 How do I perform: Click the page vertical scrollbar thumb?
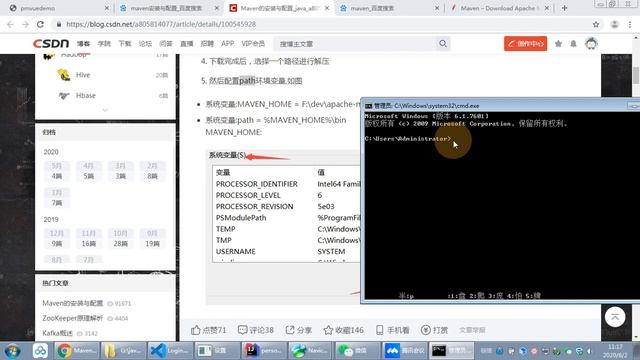[636, 76]
